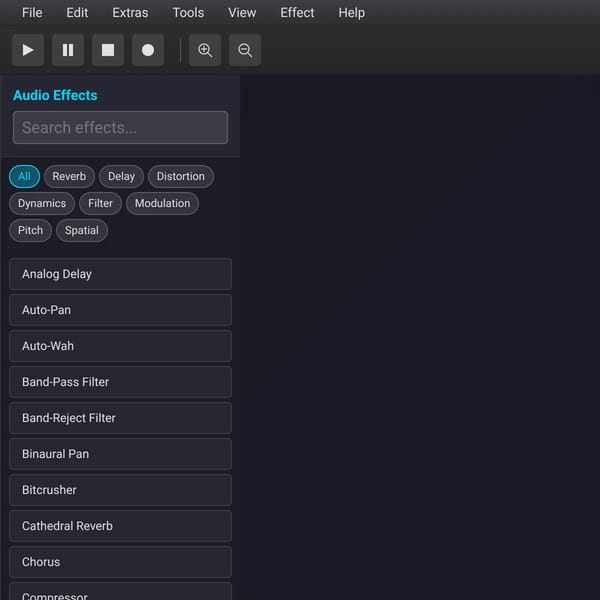Select the Band-Pass Filter effect

[x=120, y=382]
